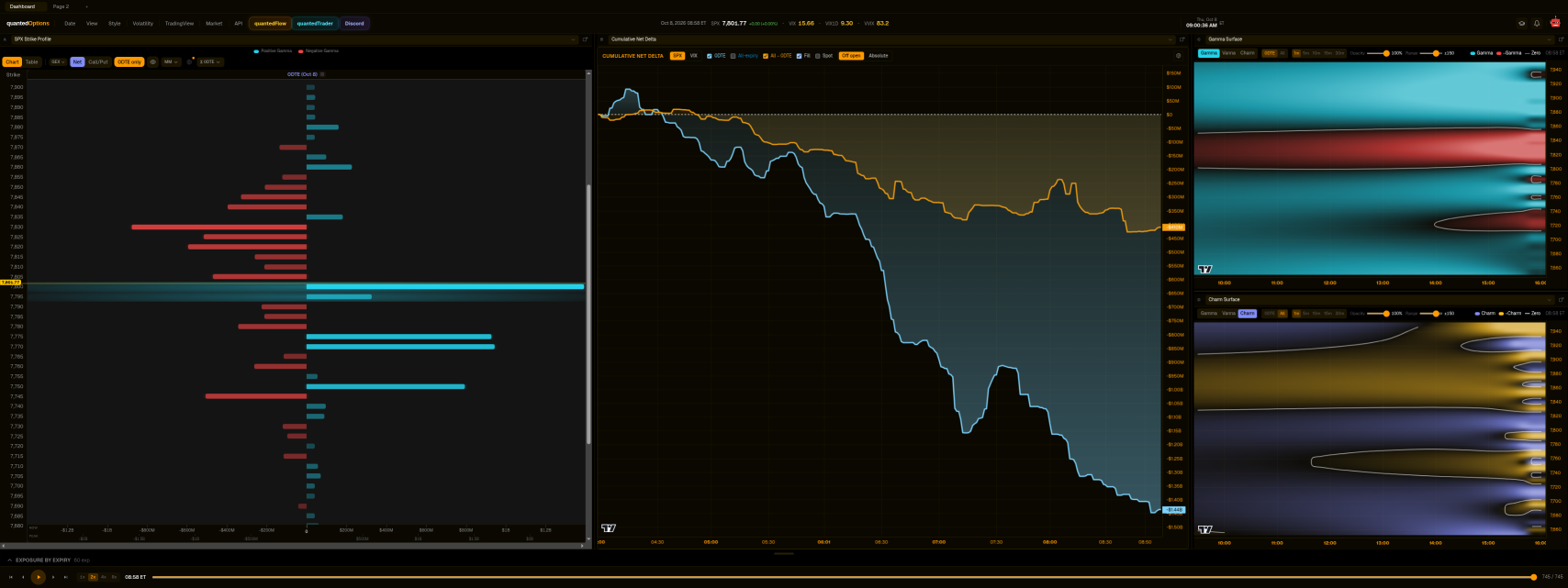
Task: Select Vanna tab in Gamma Surface panel
Action: [x=1228, y=53]
